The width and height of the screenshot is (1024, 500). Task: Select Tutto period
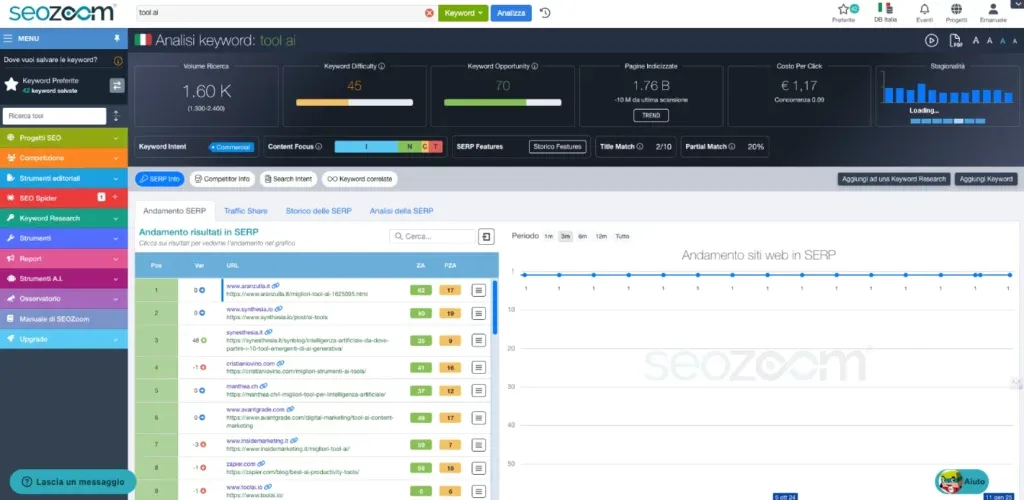coord(622,236)
